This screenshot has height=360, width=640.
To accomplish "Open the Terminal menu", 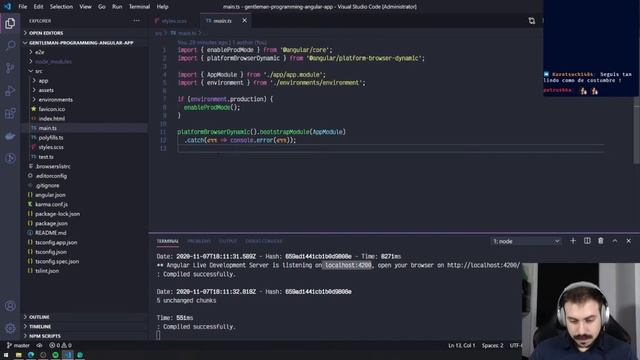I will click(139, 7).
